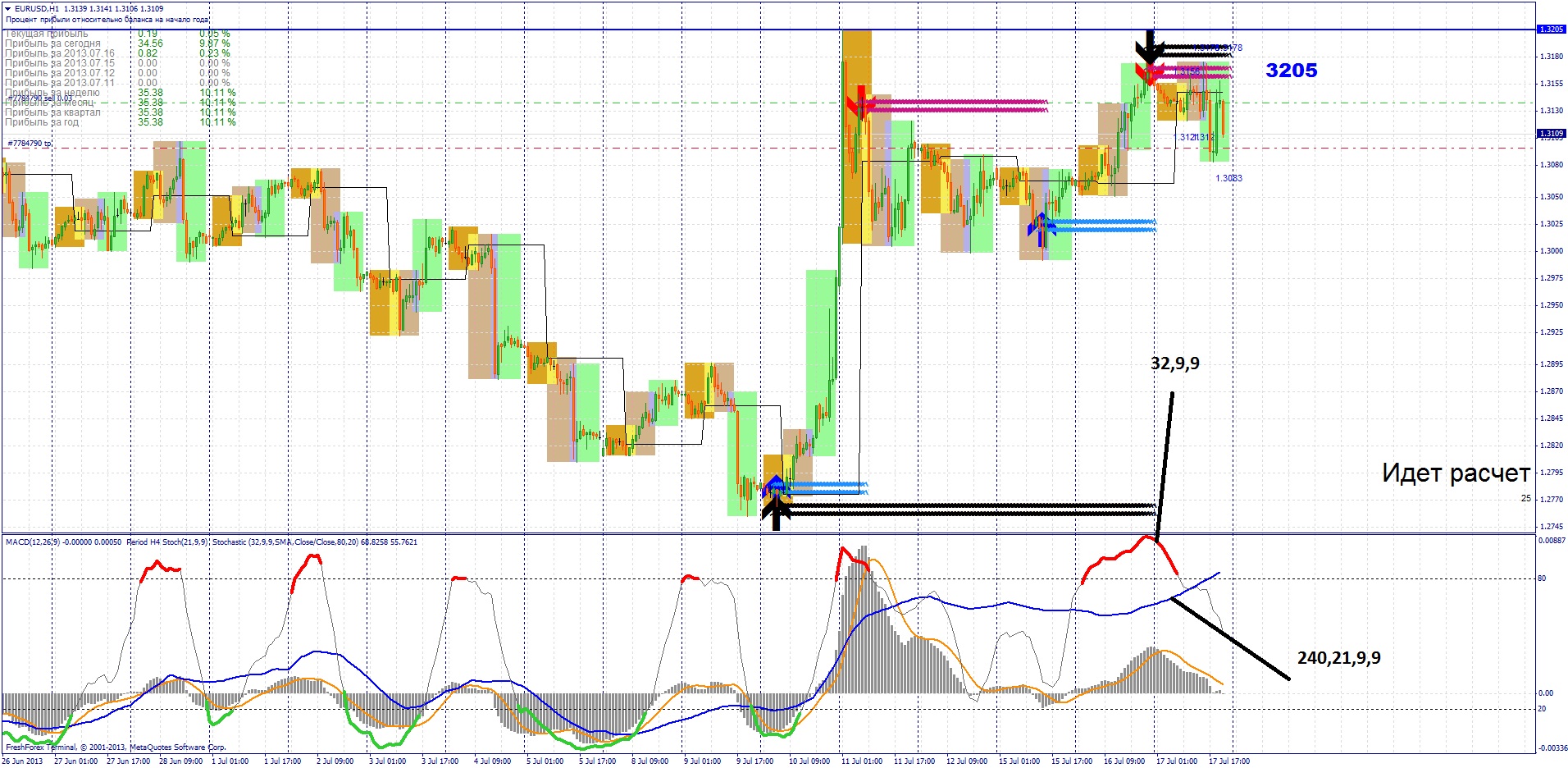Click the '16 Jul 09:00' time axis label
Screen dimensions: 1568x768
point(1124,761)
